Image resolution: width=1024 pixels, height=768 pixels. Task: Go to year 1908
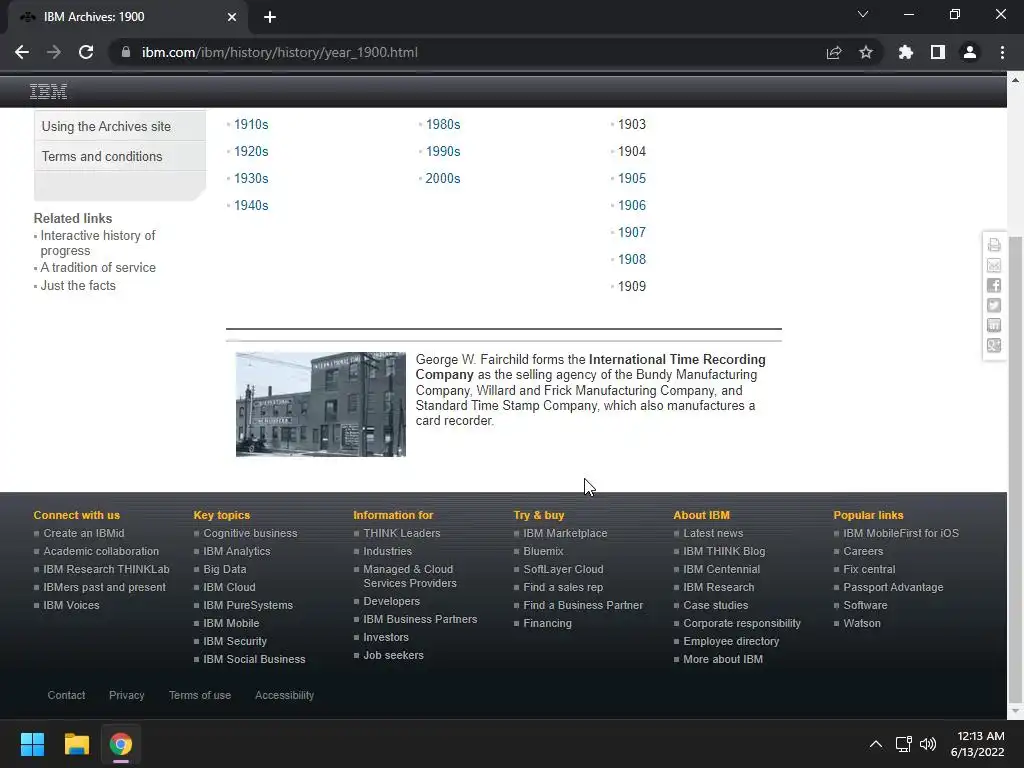[632, 259]
